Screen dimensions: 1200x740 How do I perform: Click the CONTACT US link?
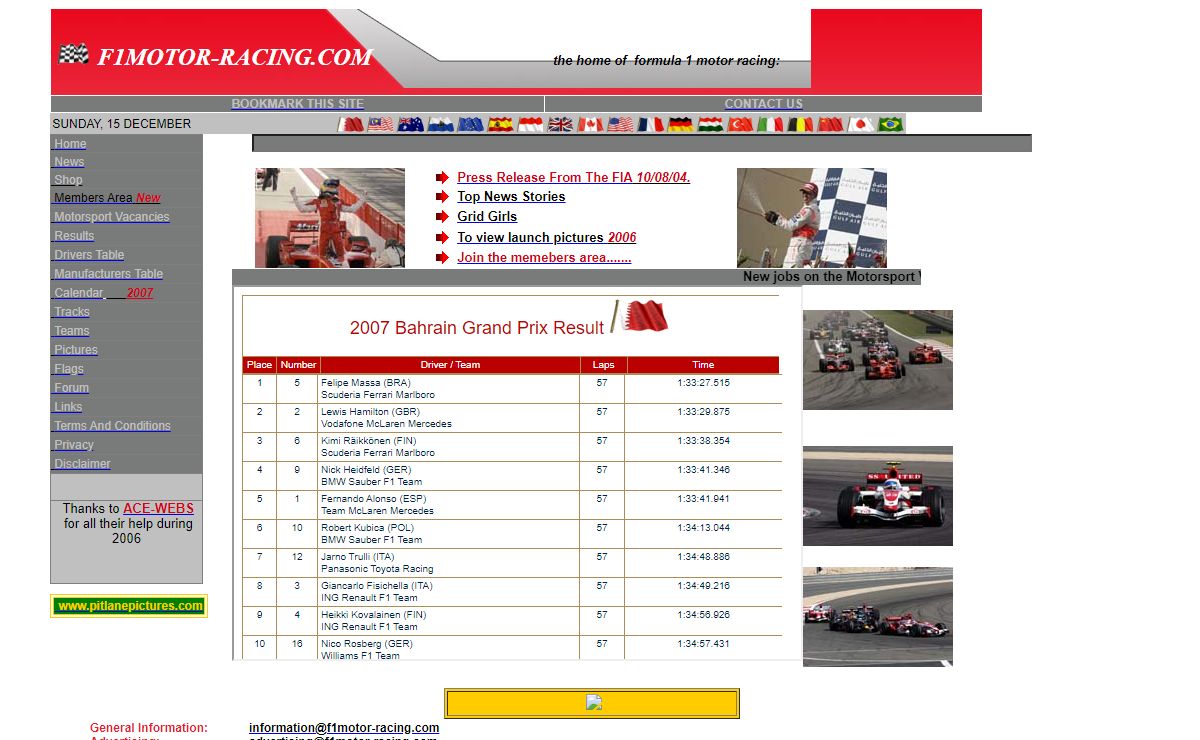coord(763,104)
